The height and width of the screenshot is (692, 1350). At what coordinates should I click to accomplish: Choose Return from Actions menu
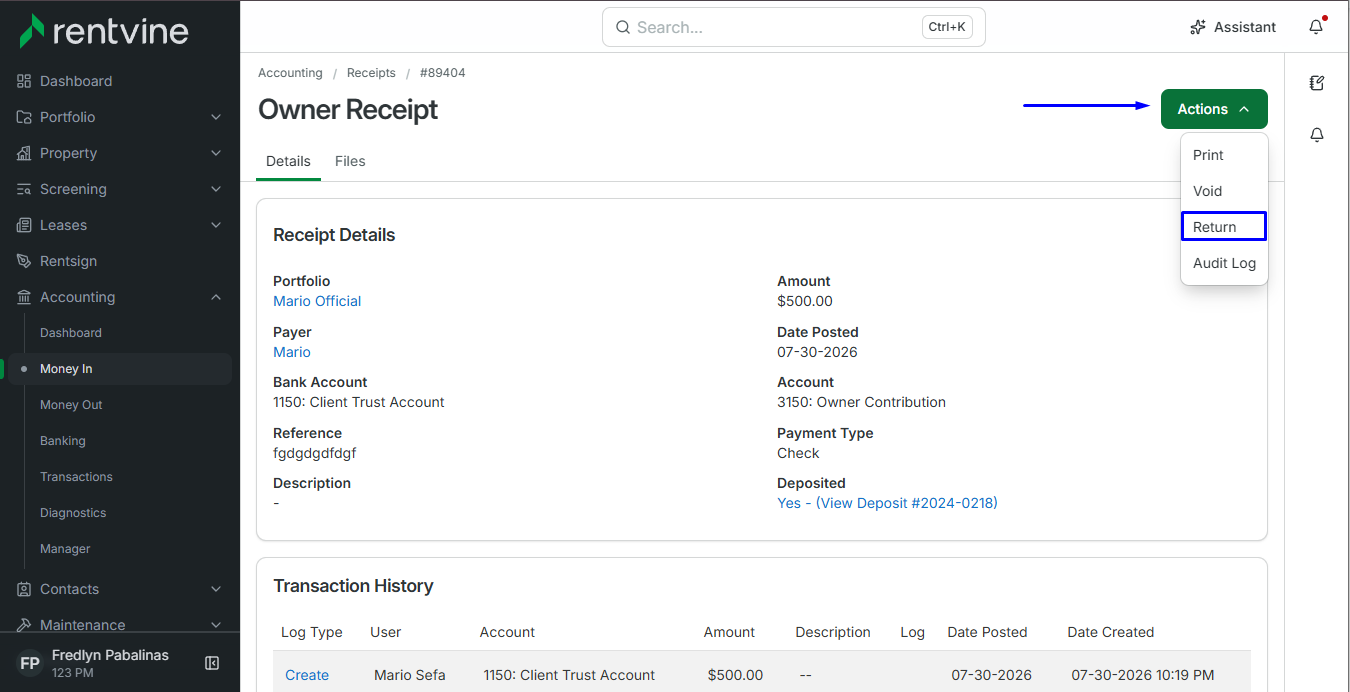(x=1224, y=227)
